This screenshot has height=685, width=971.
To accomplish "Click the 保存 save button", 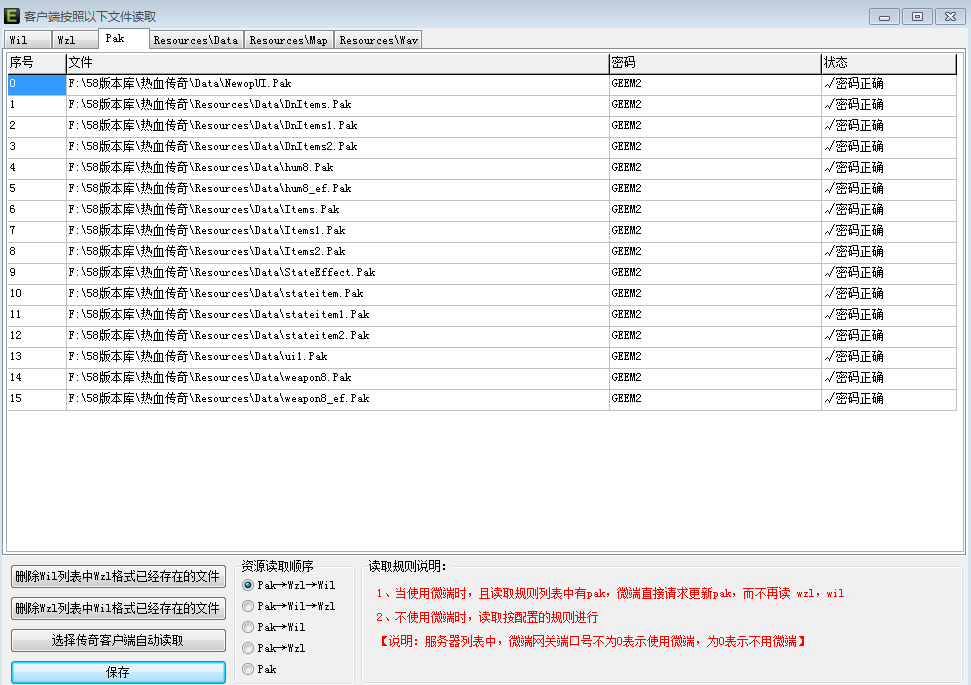I will tap(118, 672).
